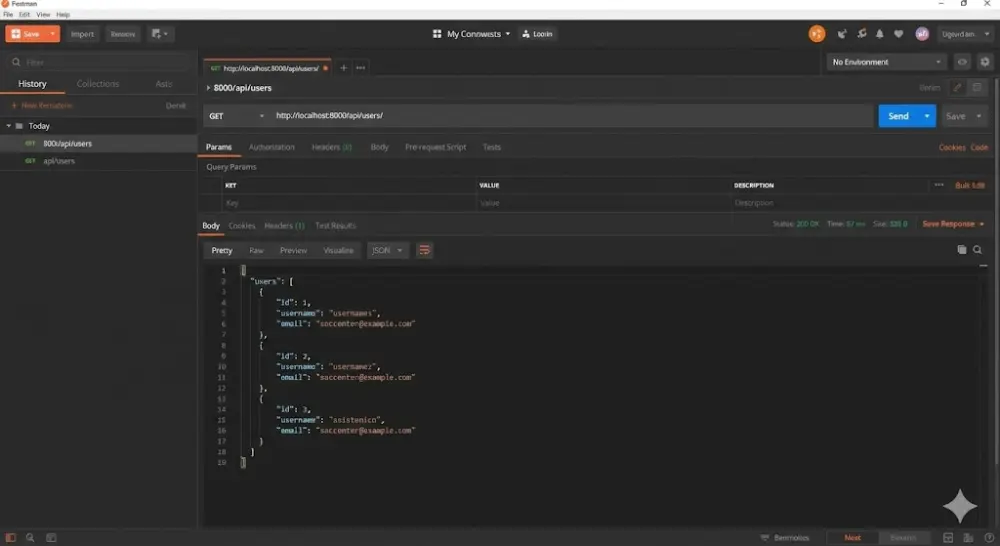Open the Code link
This screenshot has width=1000, height=546.
point(979,147)
